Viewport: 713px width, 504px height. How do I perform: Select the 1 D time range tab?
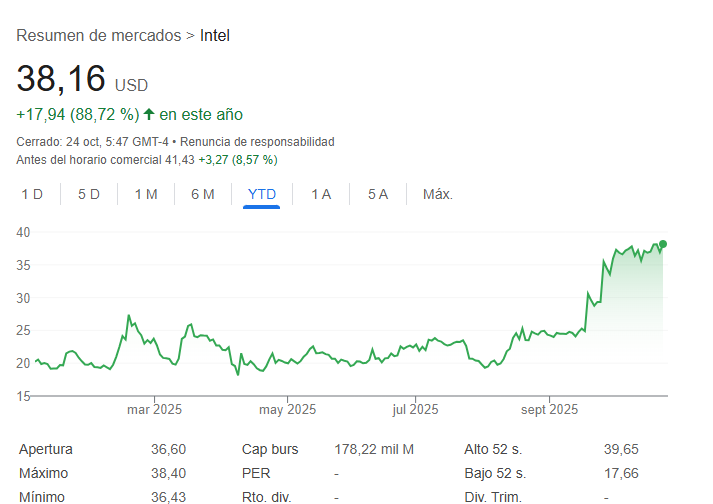point(32,194)
